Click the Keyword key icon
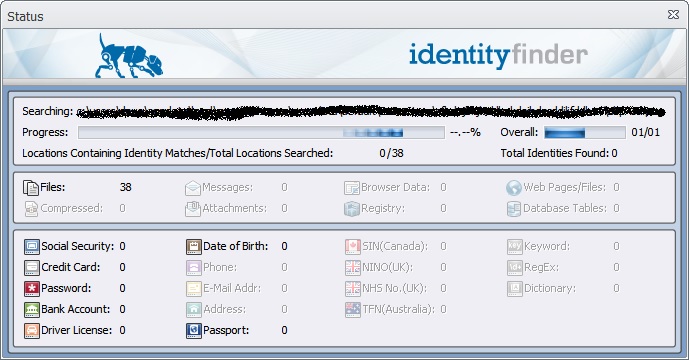The image size is (689, 360). (x=515, y=247)
